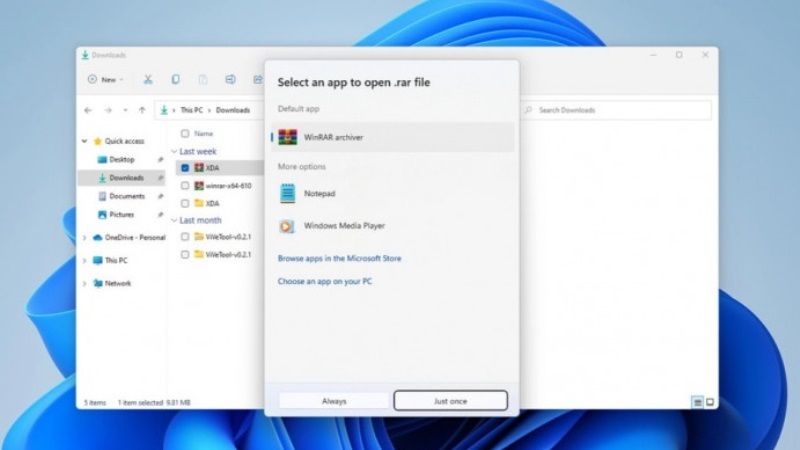This screenshot has width=800, height=450.
Task: Expand the OneDrive - Personal node
Action: pyautogui.click(x=85, y=238)
